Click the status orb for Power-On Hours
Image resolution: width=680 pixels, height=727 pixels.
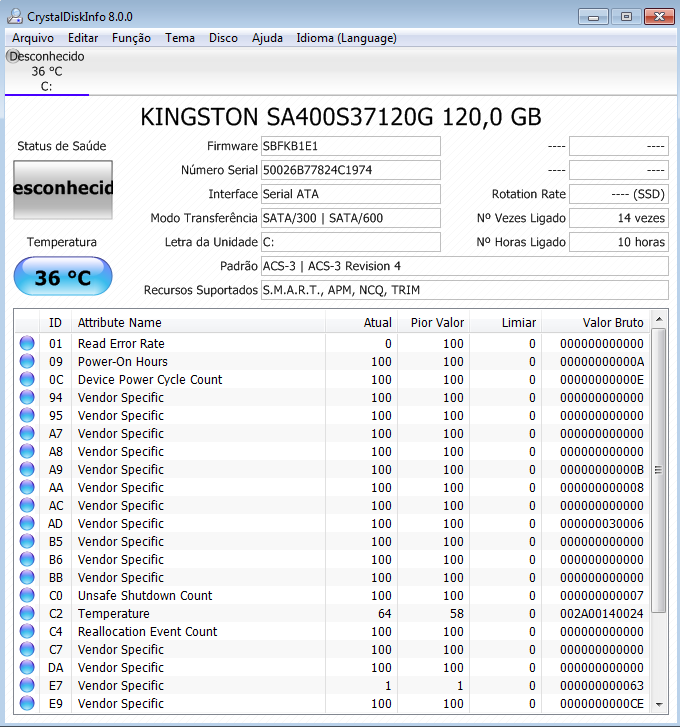tap(27, 361)
